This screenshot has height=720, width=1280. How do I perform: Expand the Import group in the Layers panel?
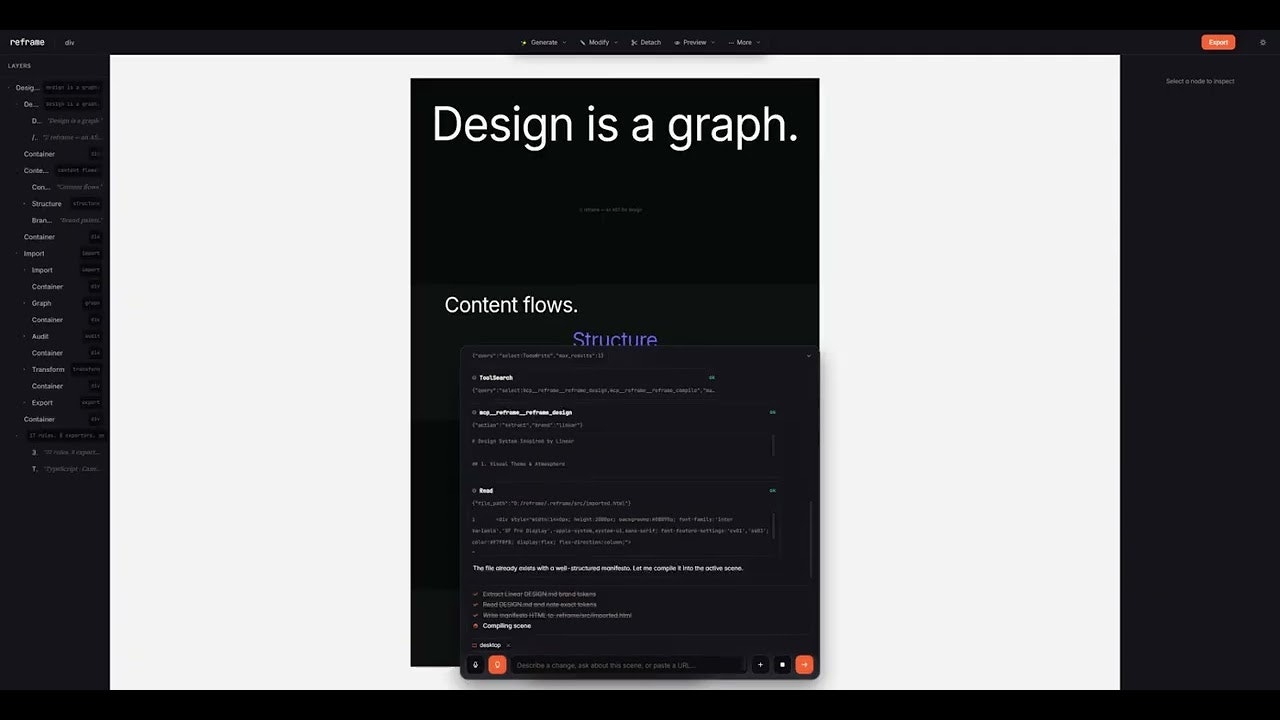click(x=17, y=253)
